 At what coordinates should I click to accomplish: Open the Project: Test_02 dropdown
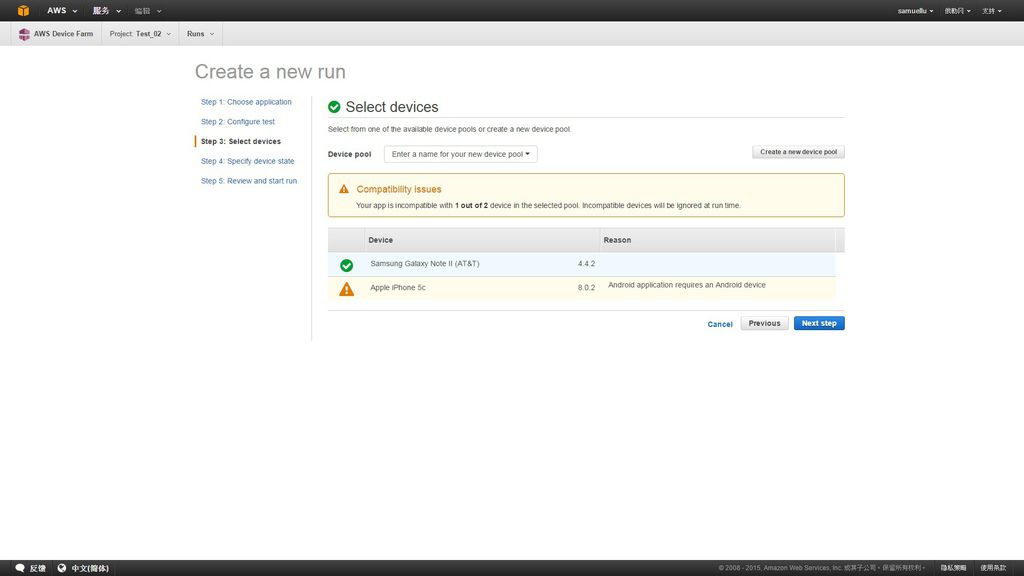140,34
